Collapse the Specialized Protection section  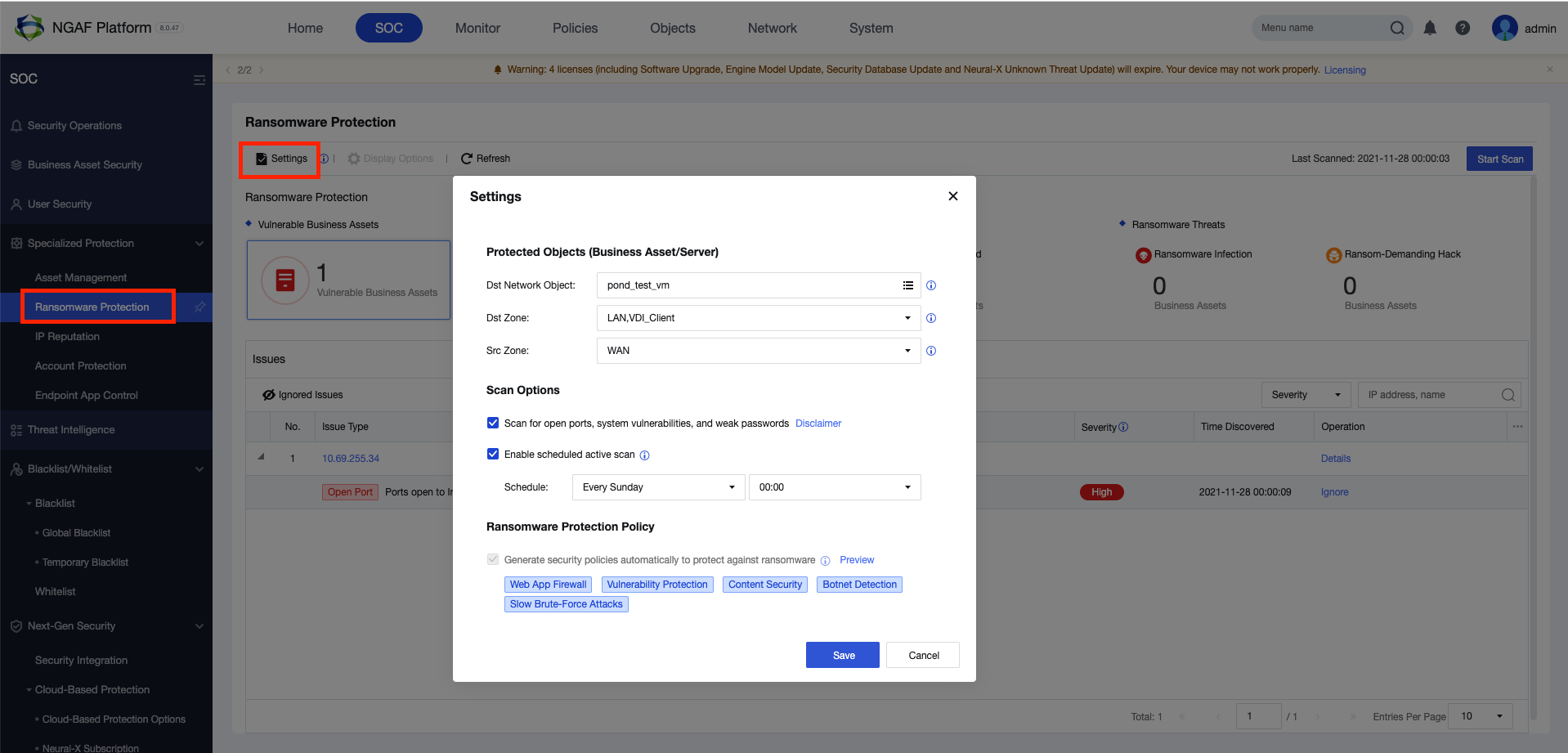(x=199, y=244)
